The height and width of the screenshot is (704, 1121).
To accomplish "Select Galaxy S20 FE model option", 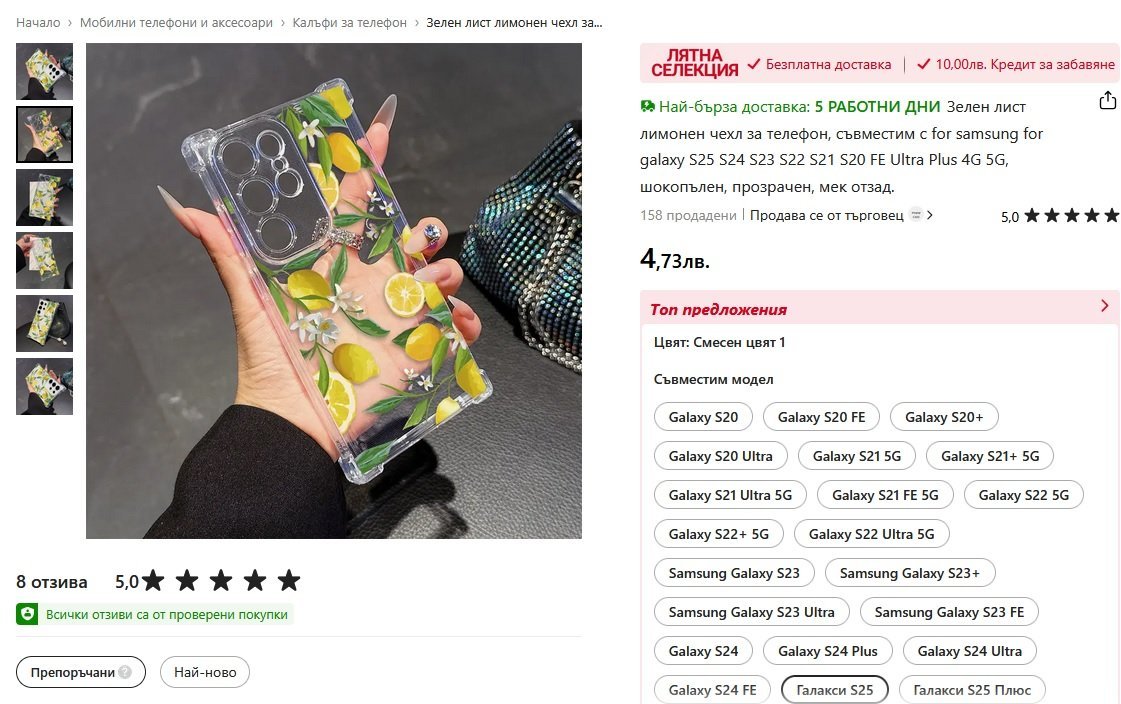I will pyautogui.click(x=821, y=417).
